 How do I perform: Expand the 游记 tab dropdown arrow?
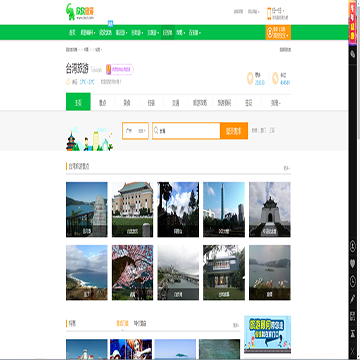[x=279, y=103]
